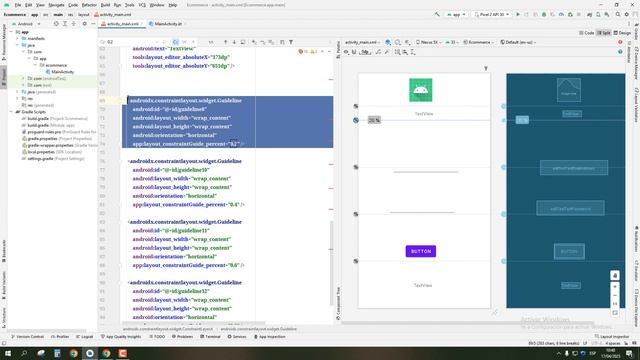Click the default margins 0dp button
This screenshot has height=360, width=640.
click(365, 52)
